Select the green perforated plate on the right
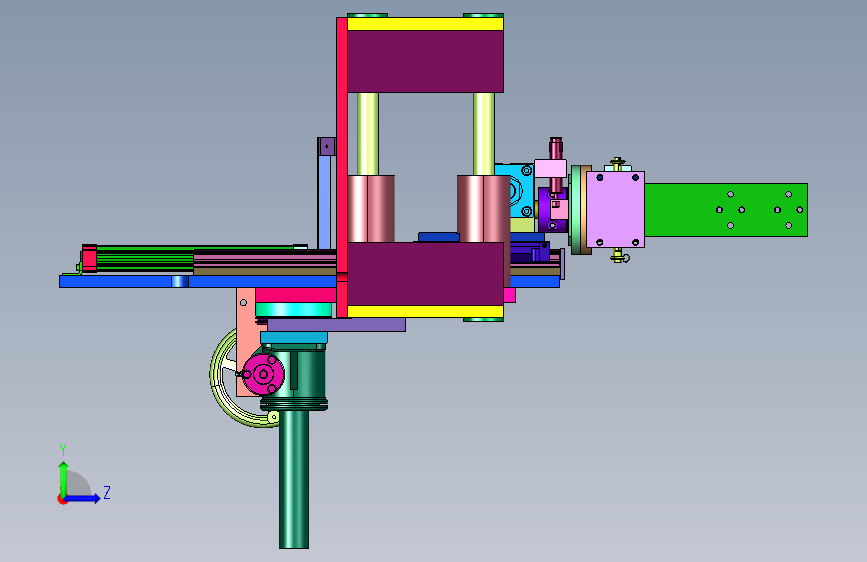The image size is (867, 562). (x=726, y=210)
